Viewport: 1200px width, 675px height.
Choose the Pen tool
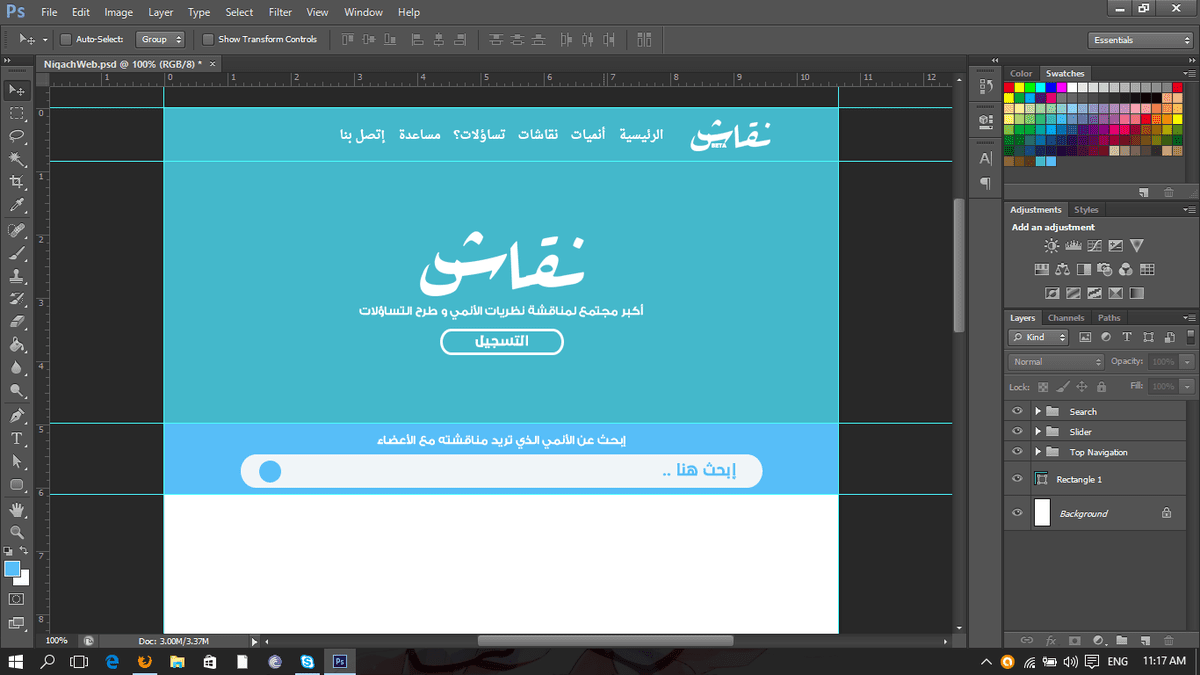(17, 415)
